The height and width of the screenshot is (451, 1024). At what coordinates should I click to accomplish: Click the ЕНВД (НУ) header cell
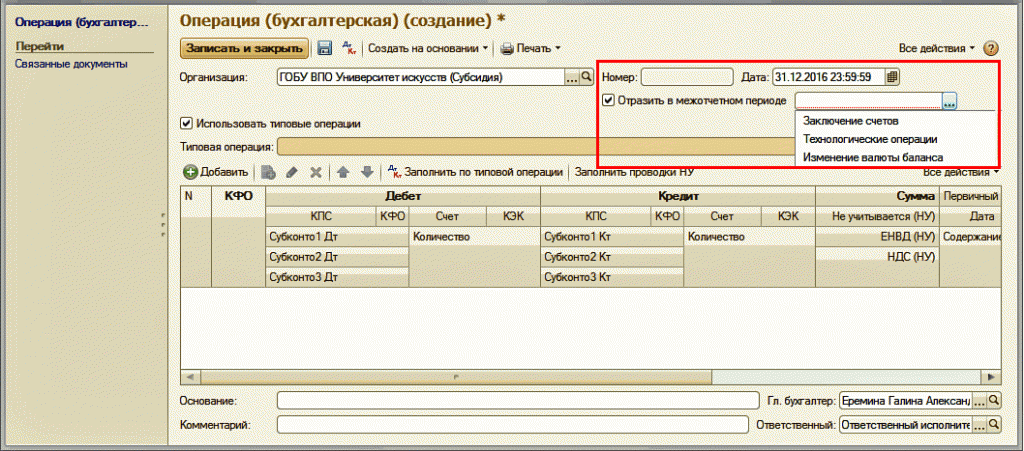coord(877,237)
